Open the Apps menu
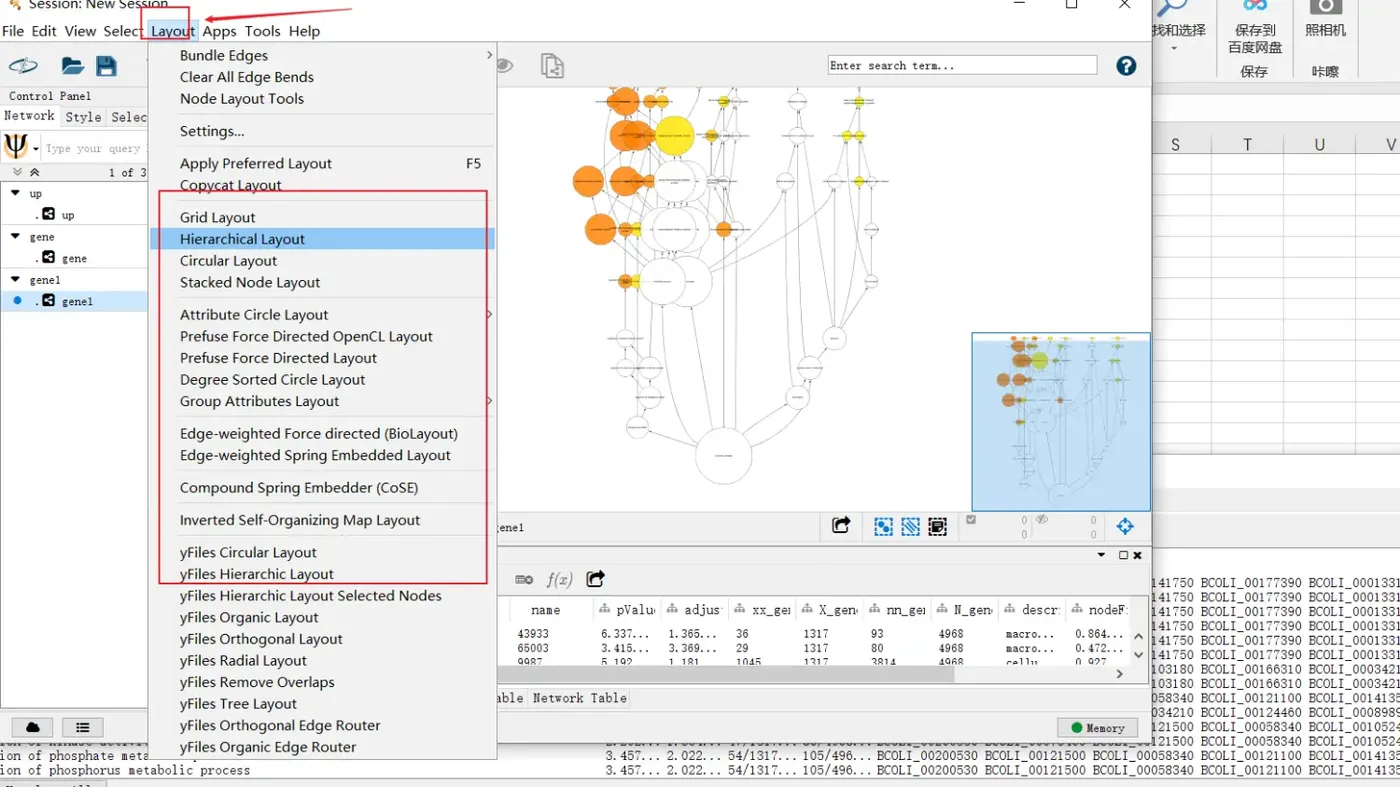Viewport: 1400px width, 787px height. (220, 31)
